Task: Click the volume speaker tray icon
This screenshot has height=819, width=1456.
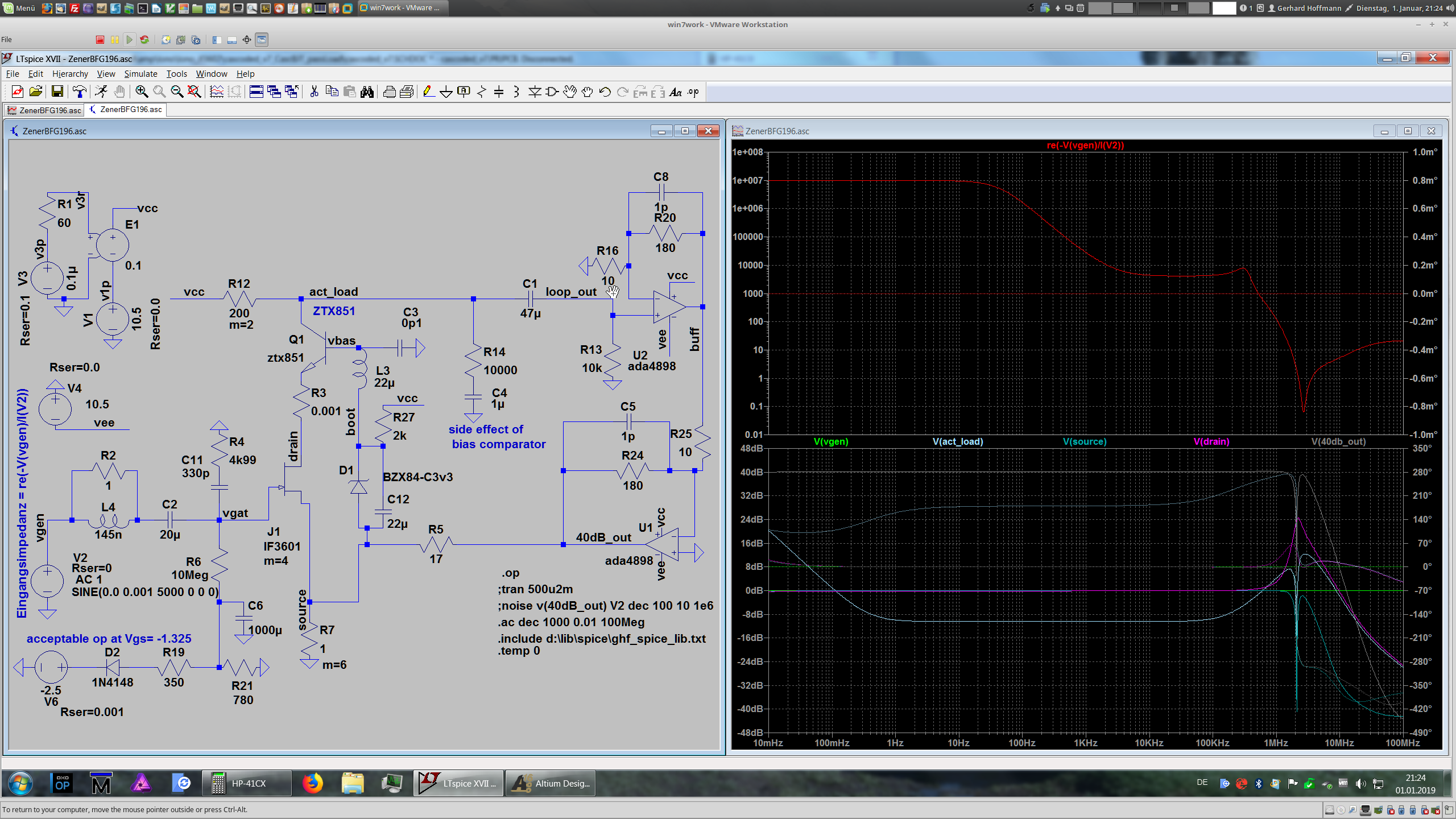Action: click(x=1360, y=784)
